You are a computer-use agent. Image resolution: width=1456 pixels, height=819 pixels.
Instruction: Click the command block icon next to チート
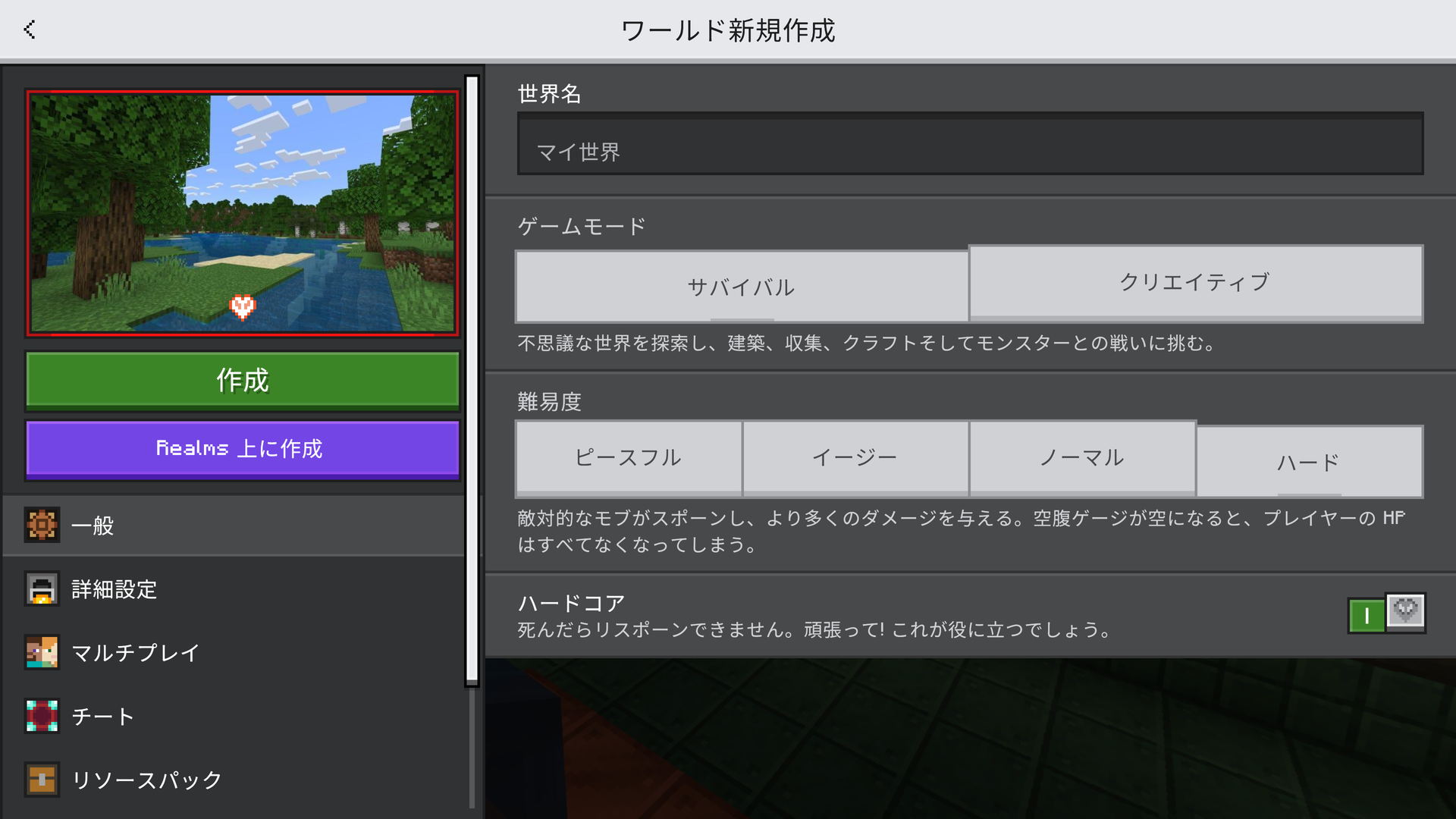point(42,715)
